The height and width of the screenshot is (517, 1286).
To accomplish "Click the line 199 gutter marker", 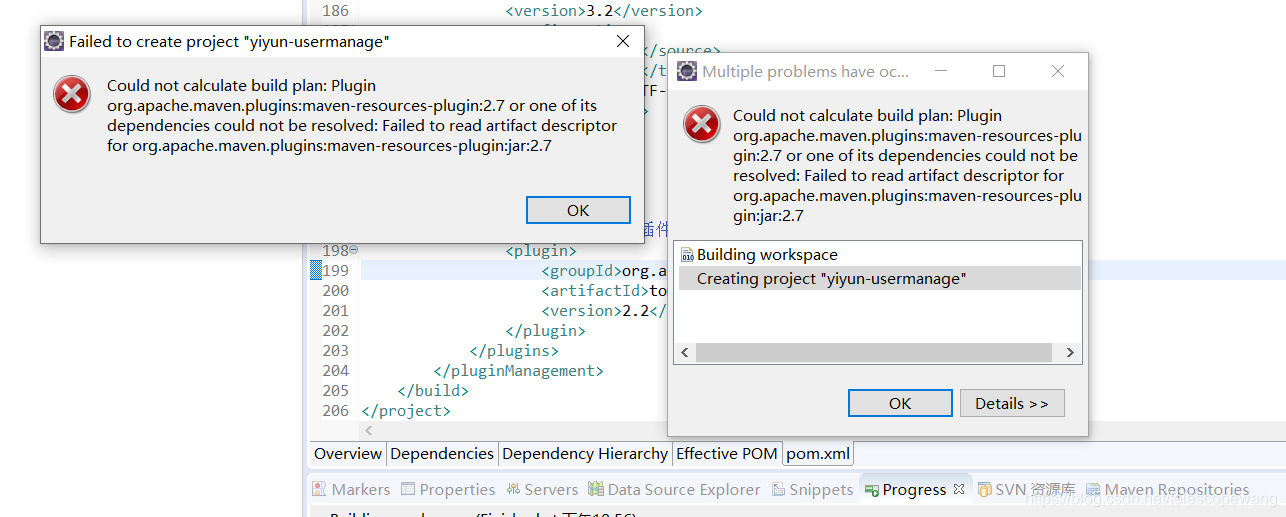I will coord(315,270).
